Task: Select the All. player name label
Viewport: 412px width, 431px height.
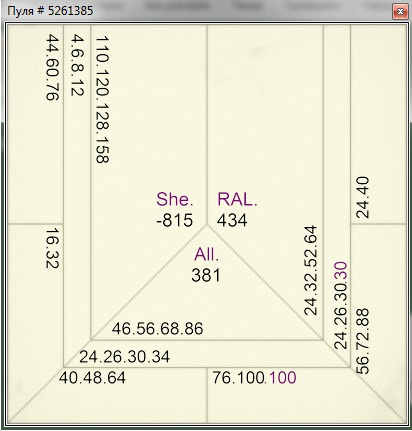Action: [x=207, y=255]
